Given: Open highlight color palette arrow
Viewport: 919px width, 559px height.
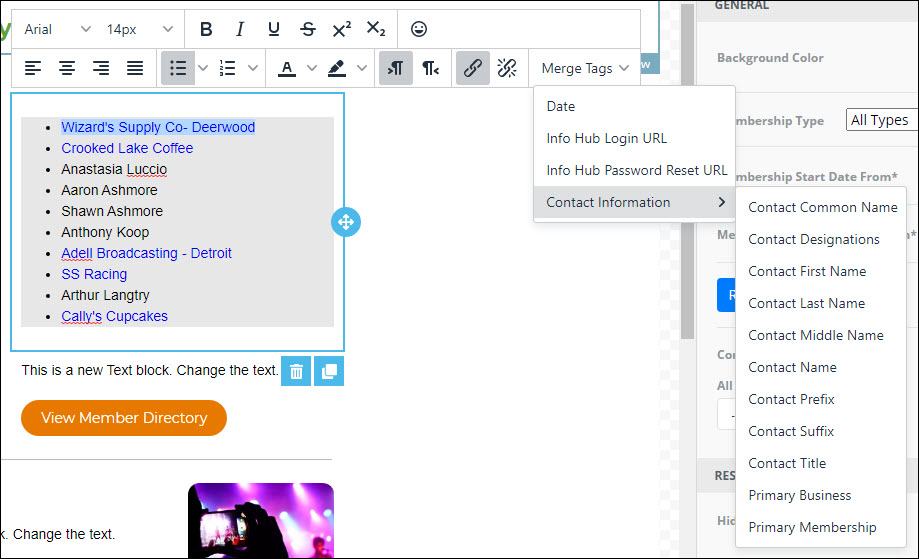Looking at the screenshot, I should [362, 69].
